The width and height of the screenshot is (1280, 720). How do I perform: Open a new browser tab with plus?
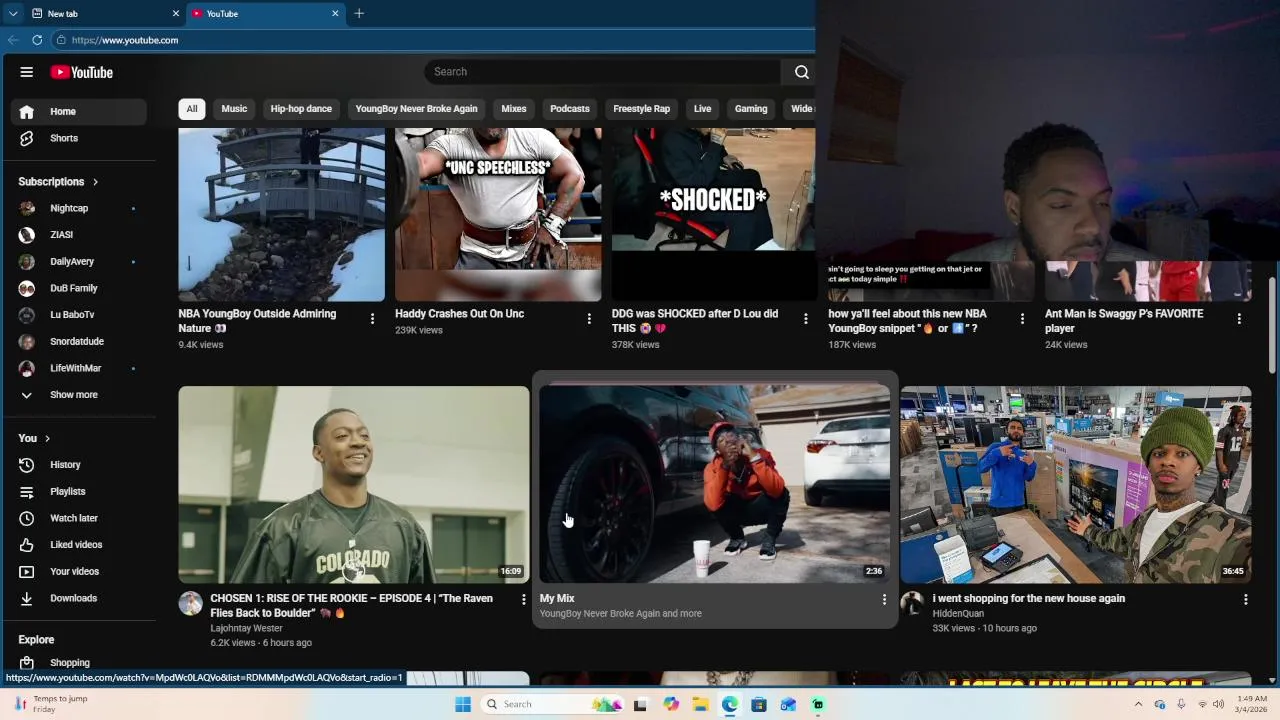359,13
